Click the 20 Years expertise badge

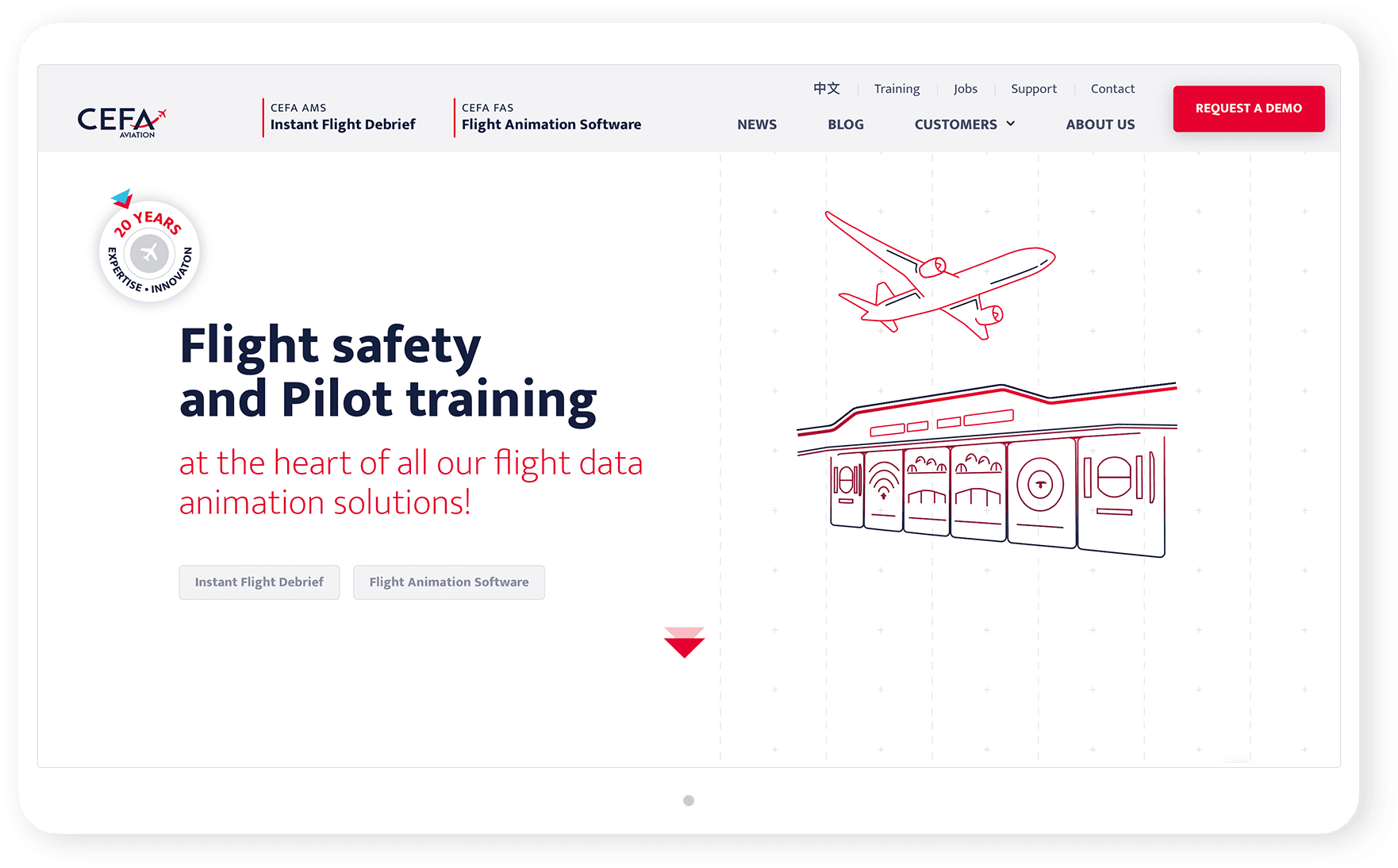[x=149, y=246]
